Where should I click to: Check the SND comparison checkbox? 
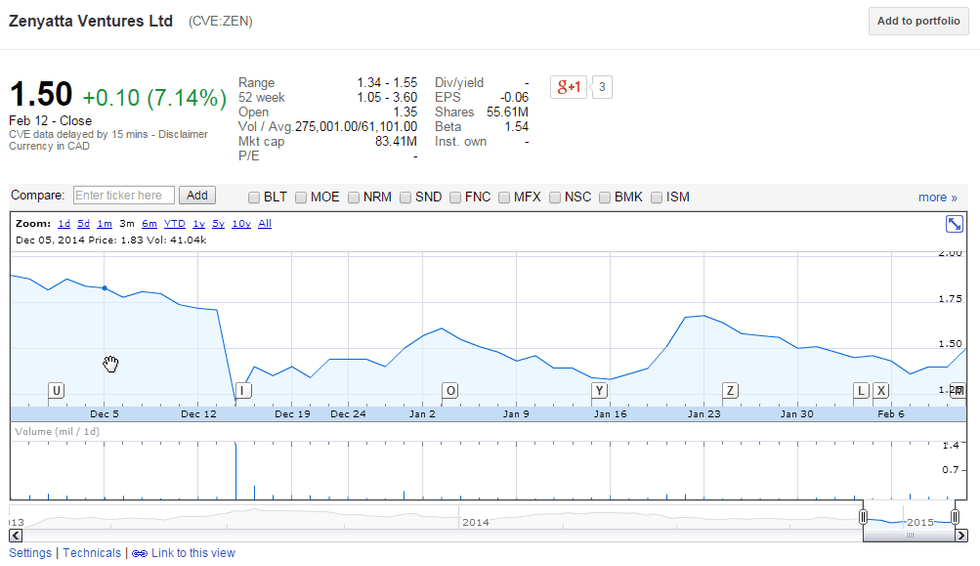[405, 197]
